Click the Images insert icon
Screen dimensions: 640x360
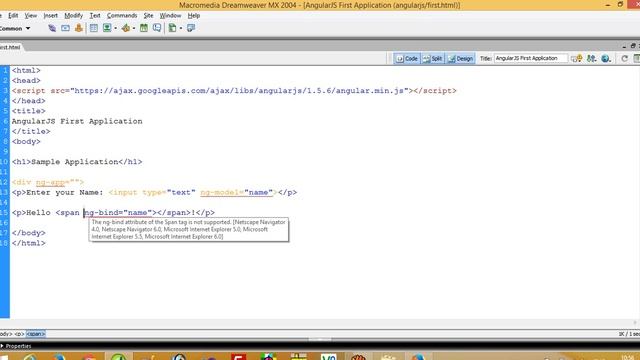coord(107,28)
